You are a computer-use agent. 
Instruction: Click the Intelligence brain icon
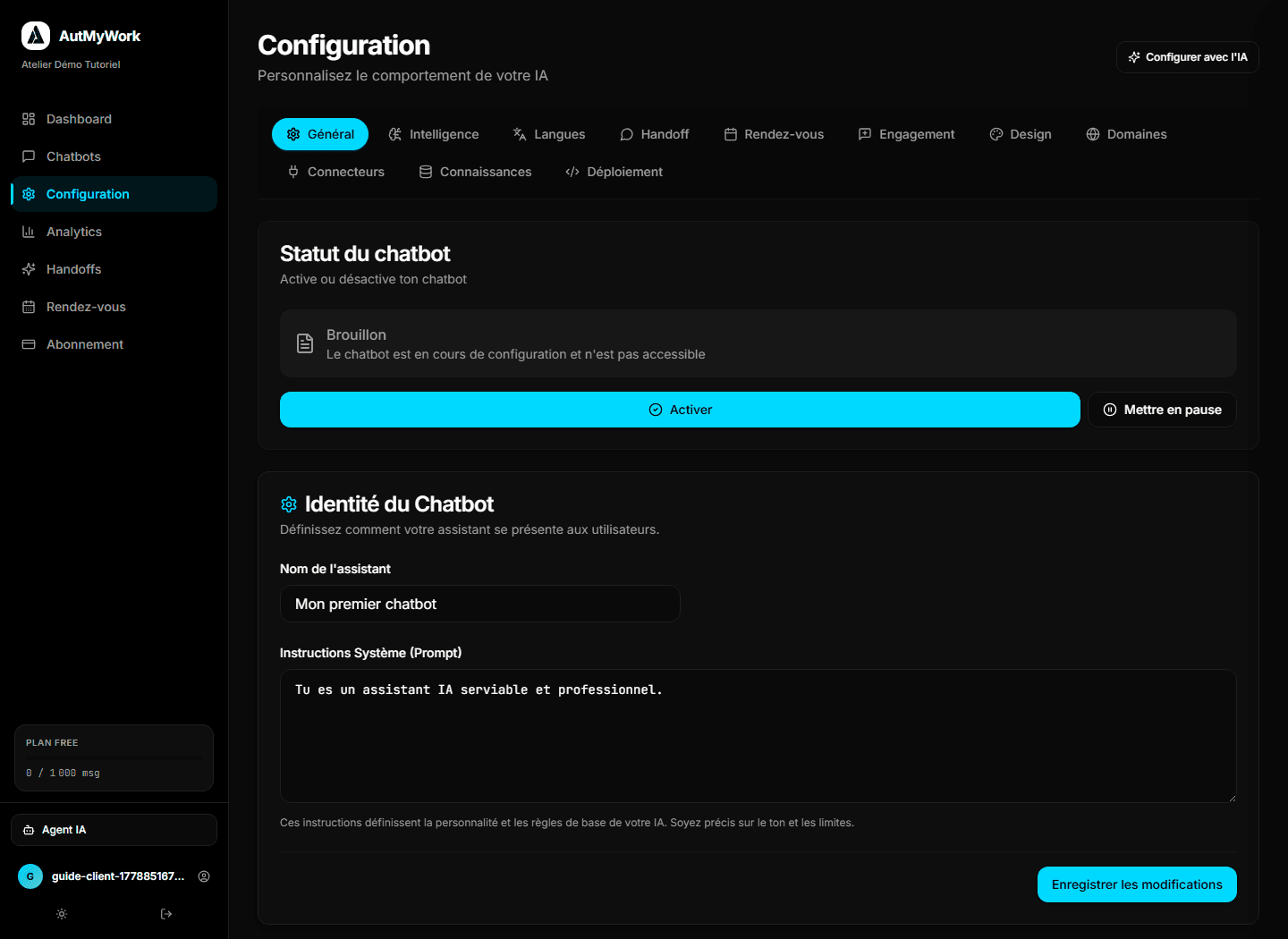coord(395,134)
